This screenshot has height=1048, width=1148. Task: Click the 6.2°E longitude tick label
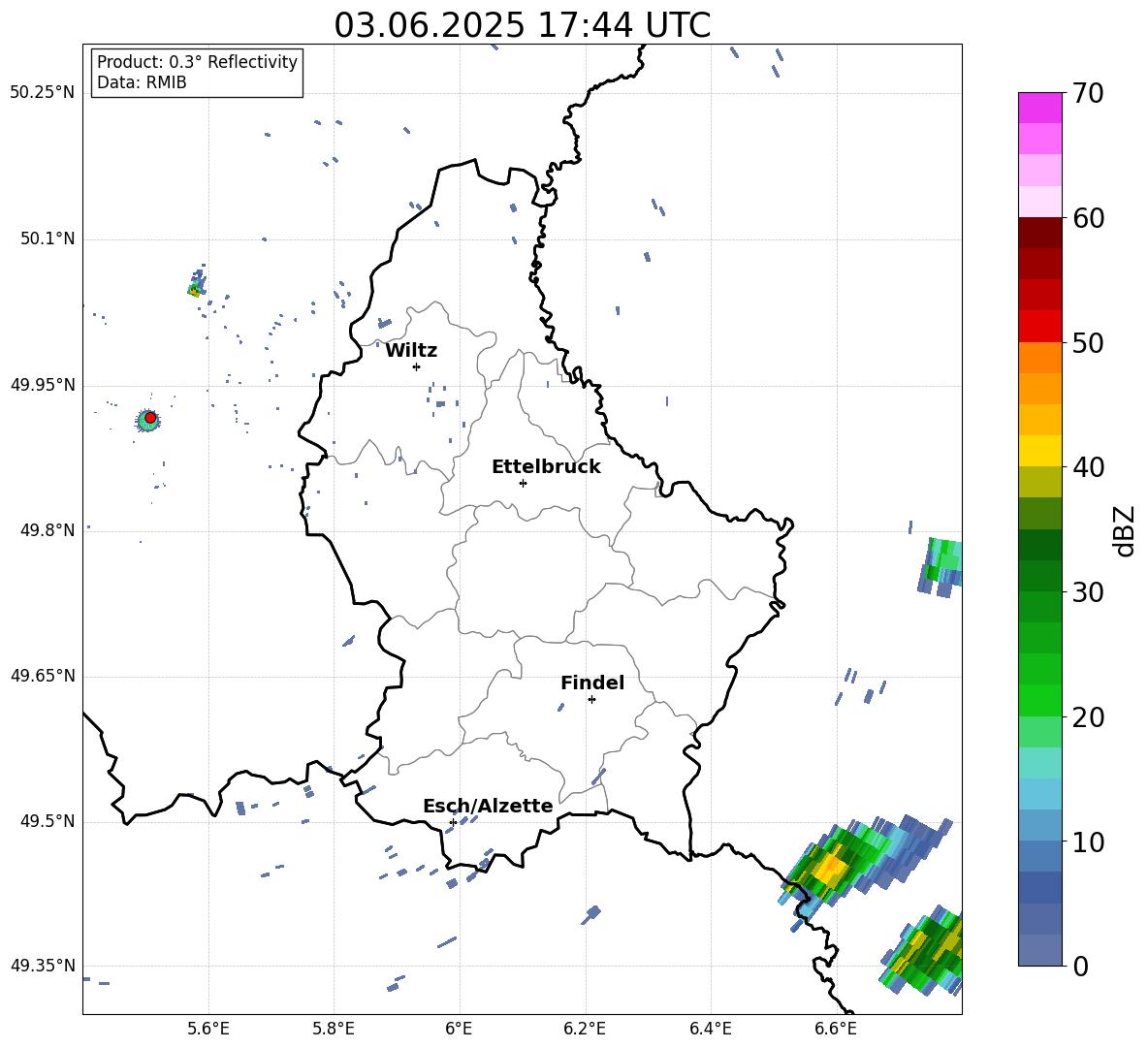(x=585, y=1030)
